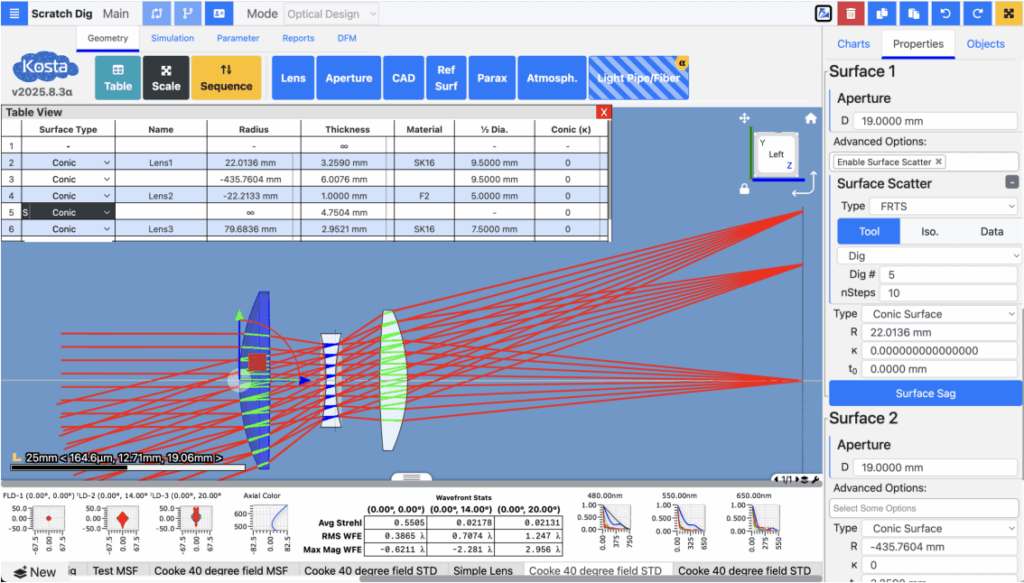Viewport: 1024px width, 583px height.
Task: Toggle the viewport lock icon
Action: point(744,189)
